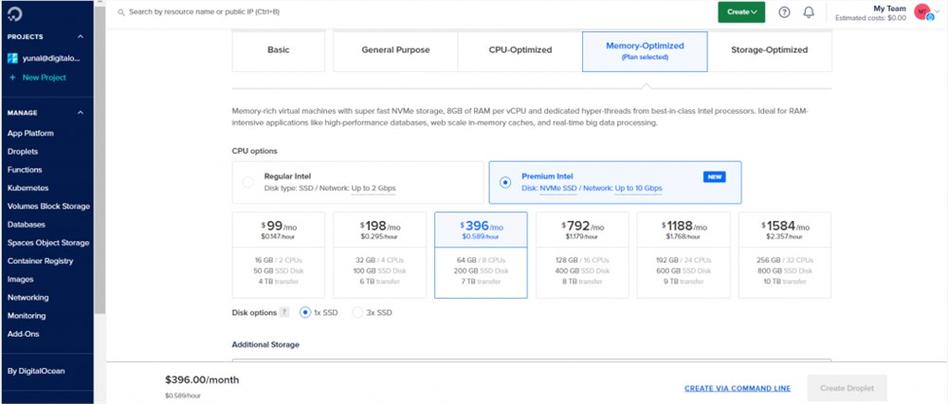Select the Premium Intel radio button
Image resolution: width=948 pixels, height=404 pixels.
click(x=505, y=182)
